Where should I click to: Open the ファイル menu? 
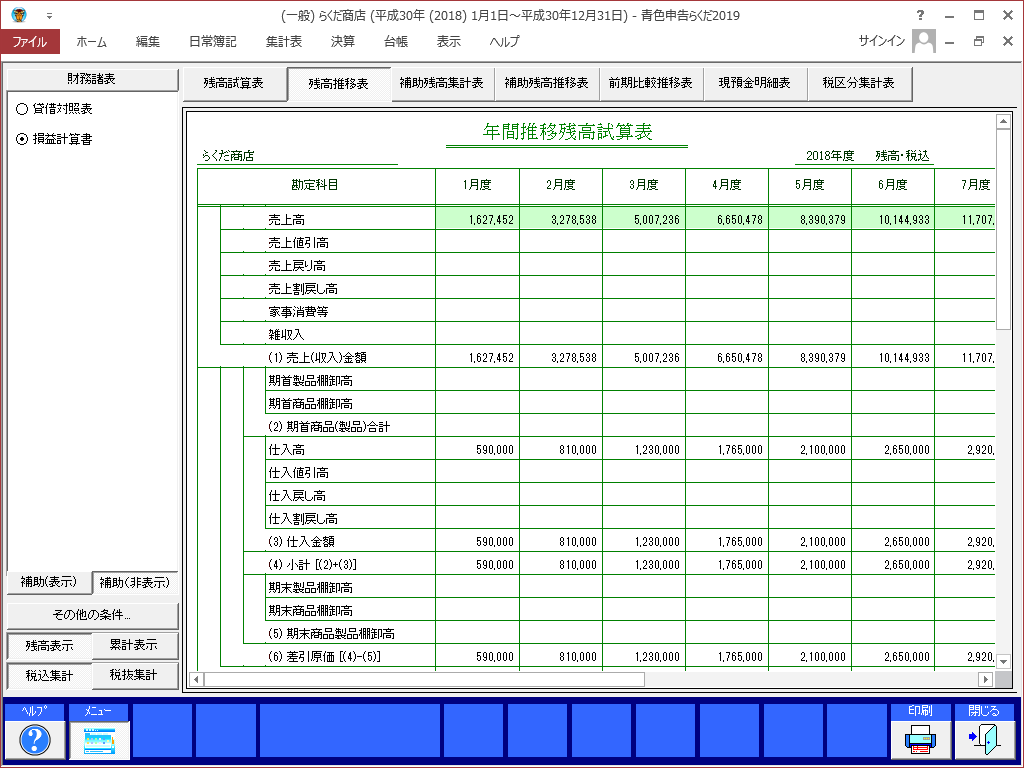(30, 41)
